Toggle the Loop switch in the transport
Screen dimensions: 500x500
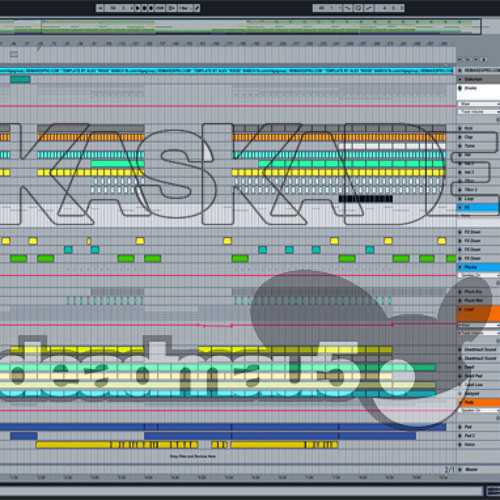pos(359,8)
